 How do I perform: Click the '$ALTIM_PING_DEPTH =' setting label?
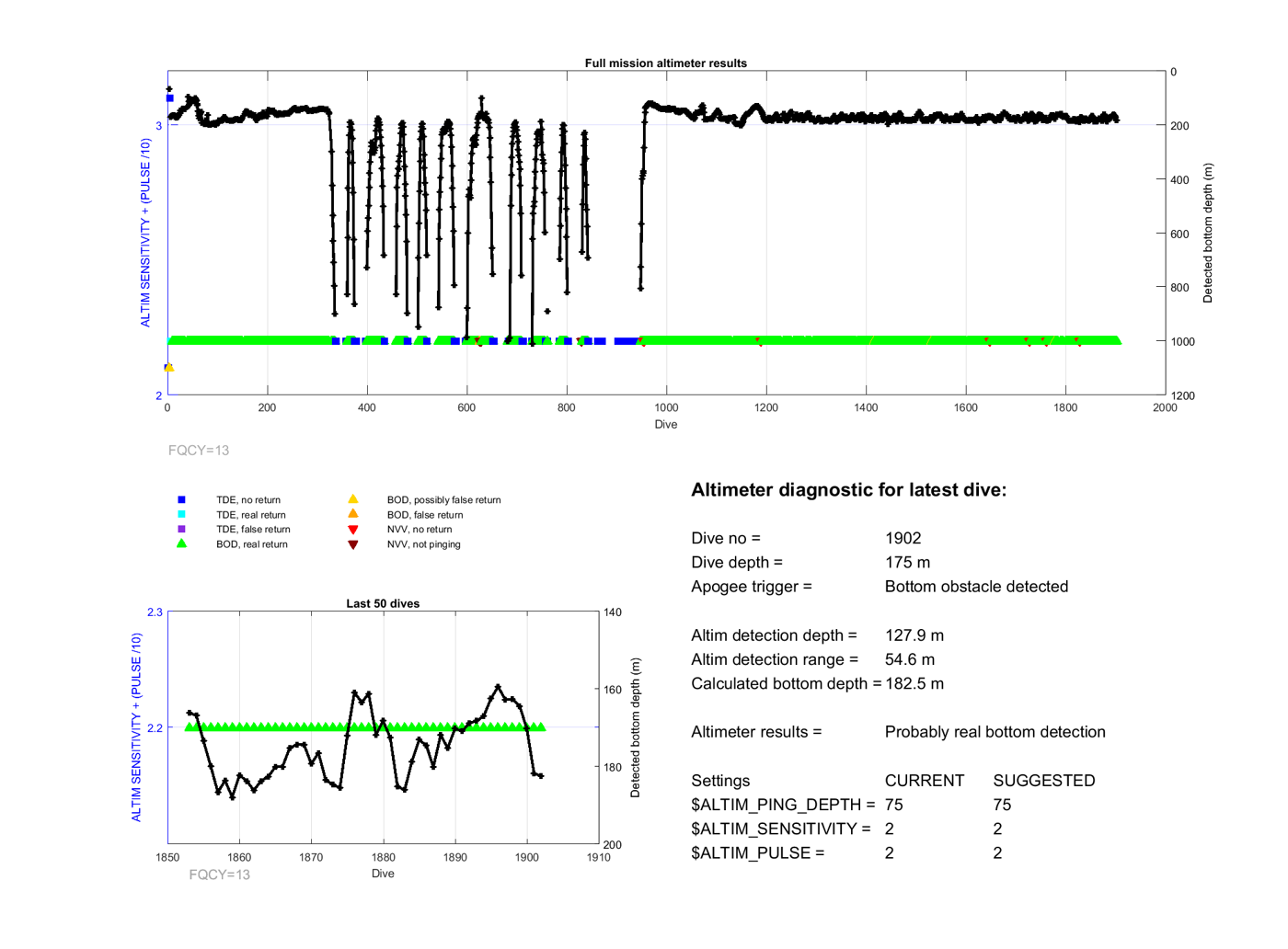coord(783,805)
